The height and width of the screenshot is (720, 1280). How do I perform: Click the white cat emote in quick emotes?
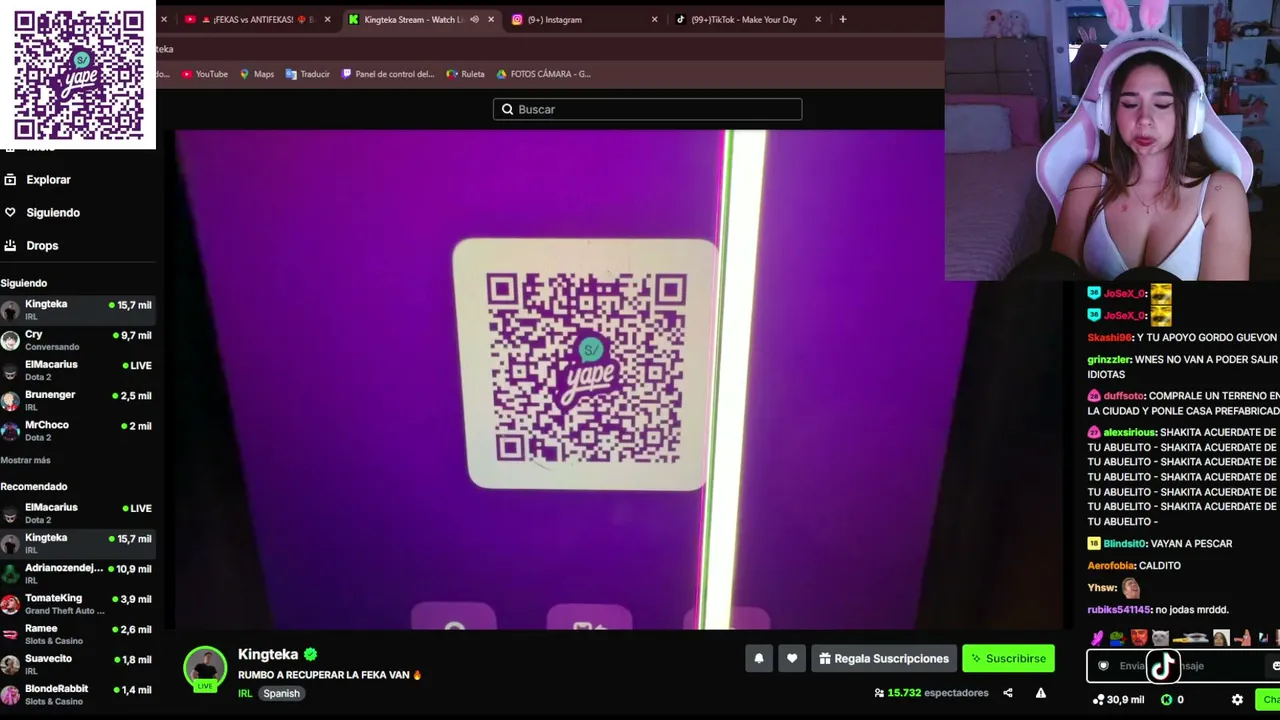point(1160,638)
